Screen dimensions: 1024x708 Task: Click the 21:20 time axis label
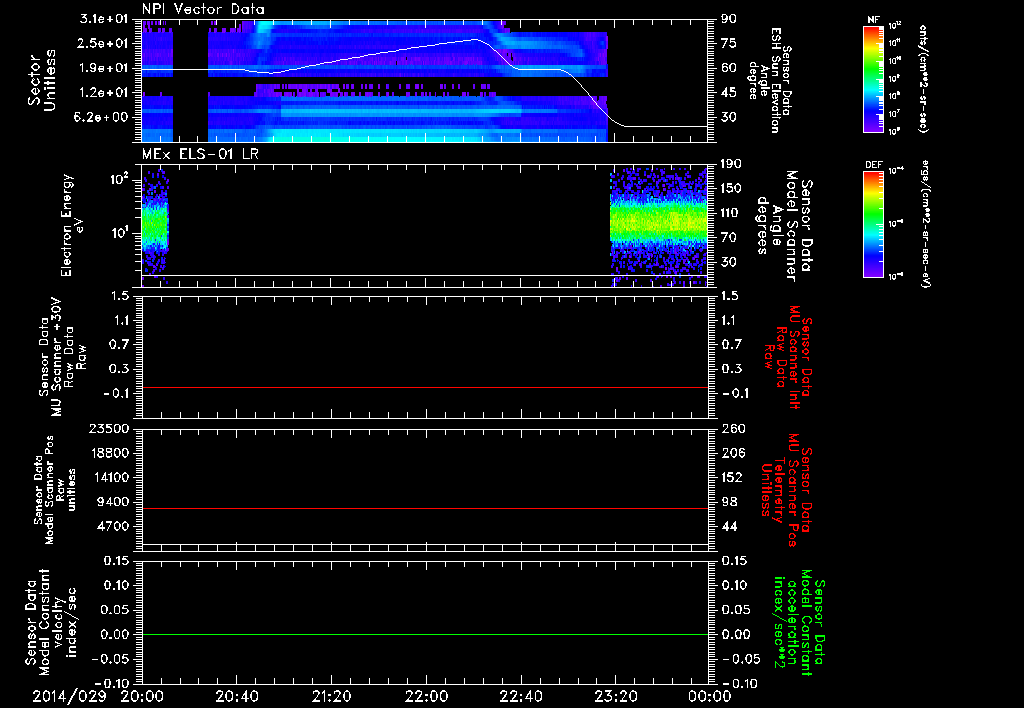(x=331, y=696)
